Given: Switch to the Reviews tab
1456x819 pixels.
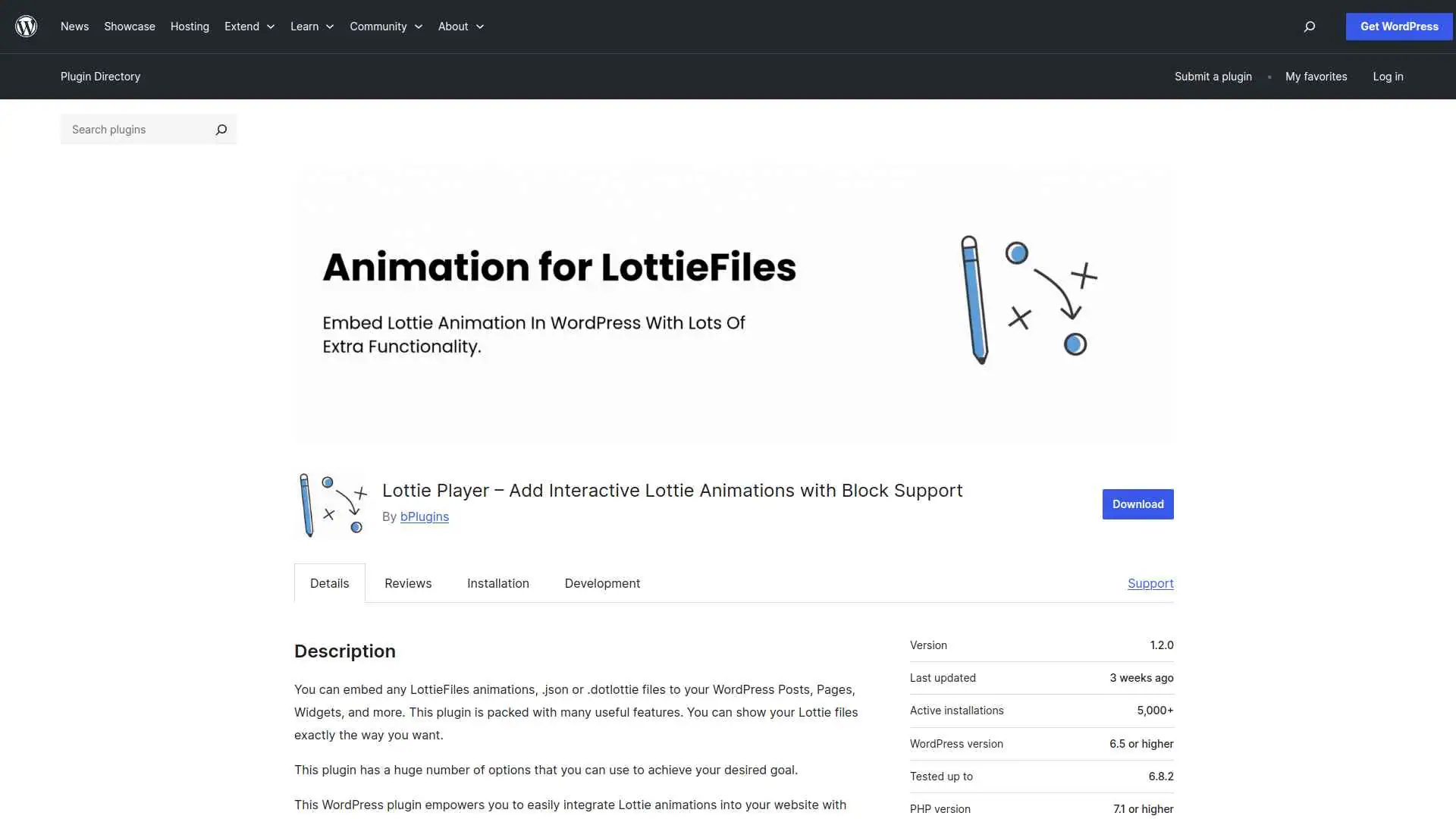Looking at the screenshot, I should (x=407, y=583).
